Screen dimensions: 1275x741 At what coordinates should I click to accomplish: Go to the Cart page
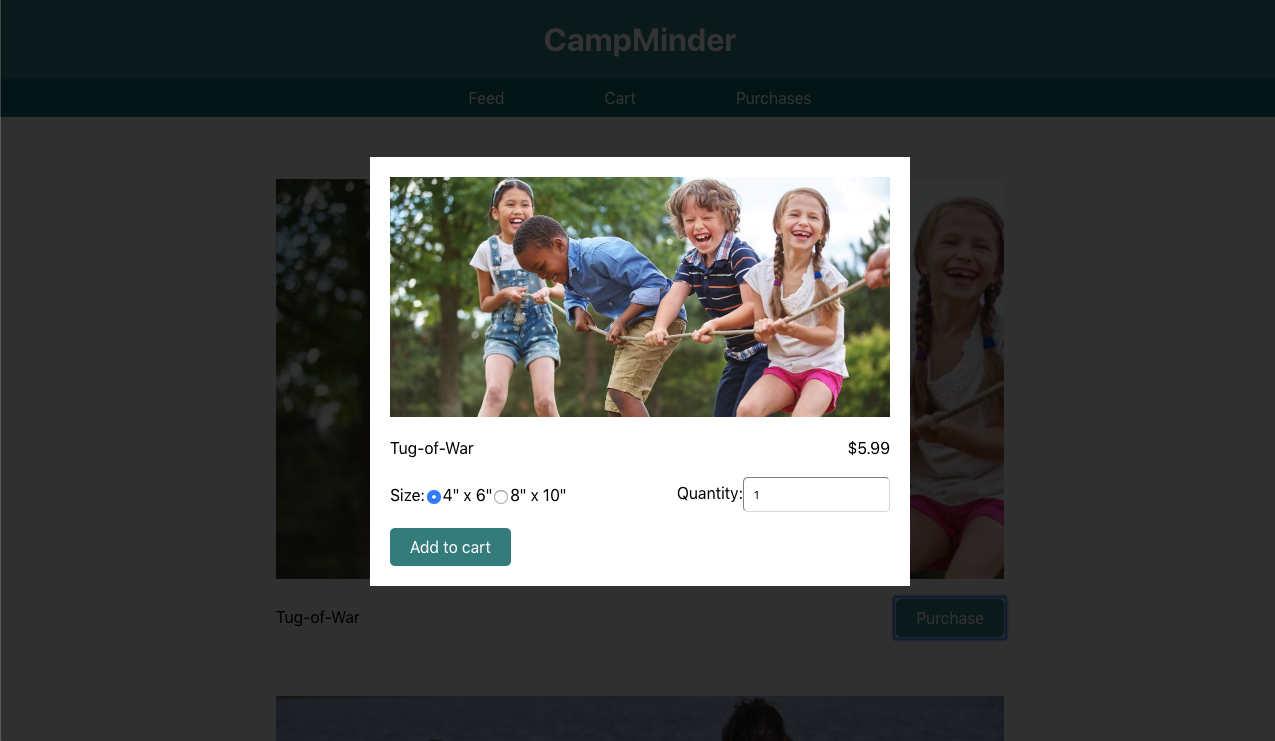[620, 98]
